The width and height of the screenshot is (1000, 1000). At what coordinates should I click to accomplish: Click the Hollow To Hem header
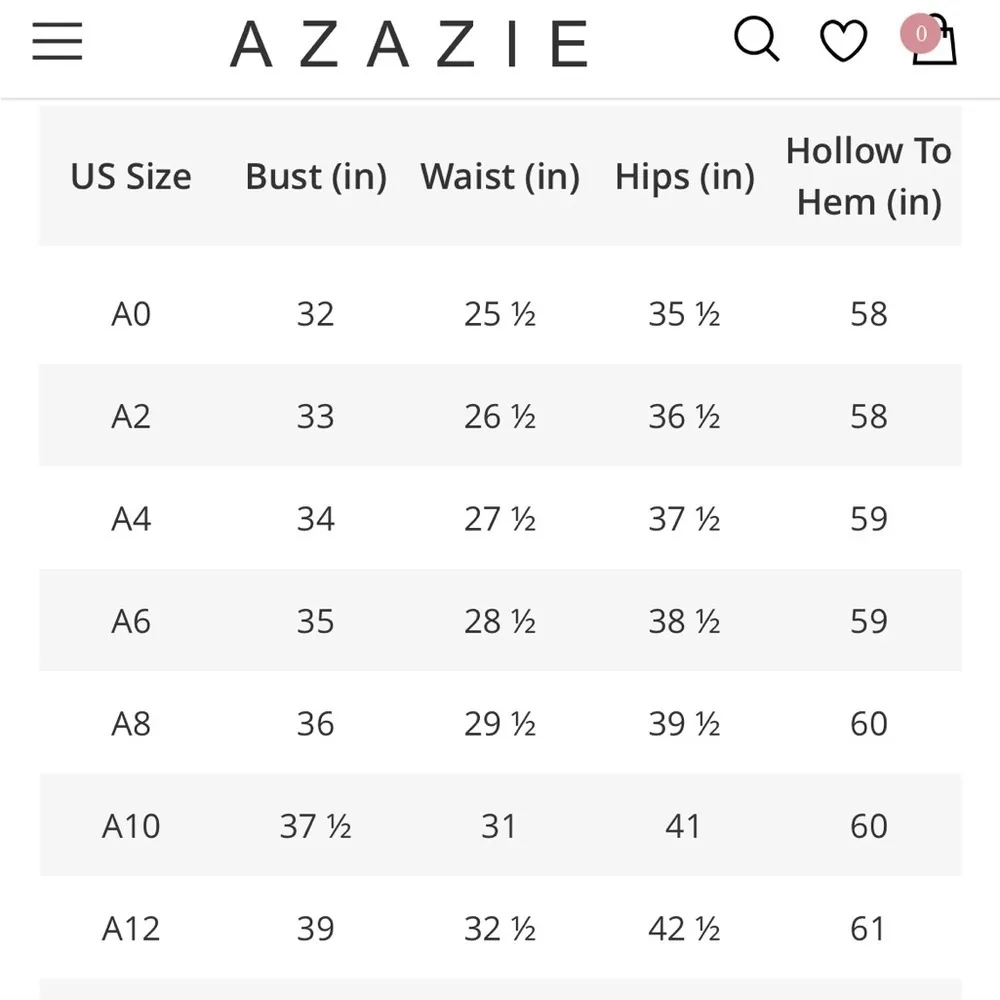point(868,177)
